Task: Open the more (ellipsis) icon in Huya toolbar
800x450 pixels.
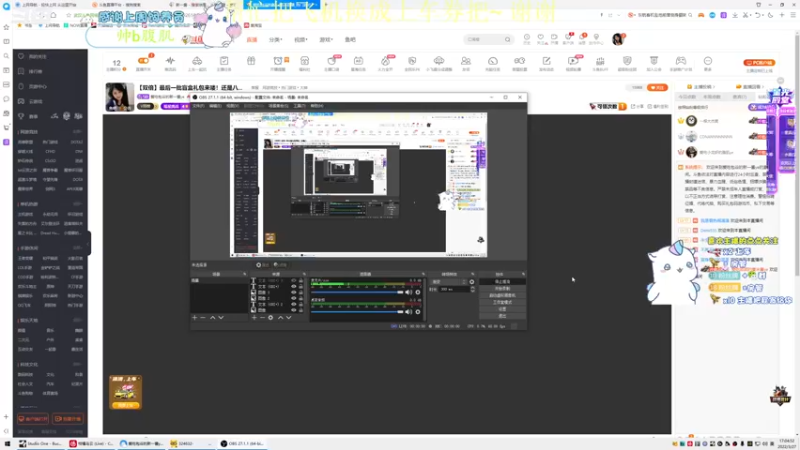Action: (708, 61)
